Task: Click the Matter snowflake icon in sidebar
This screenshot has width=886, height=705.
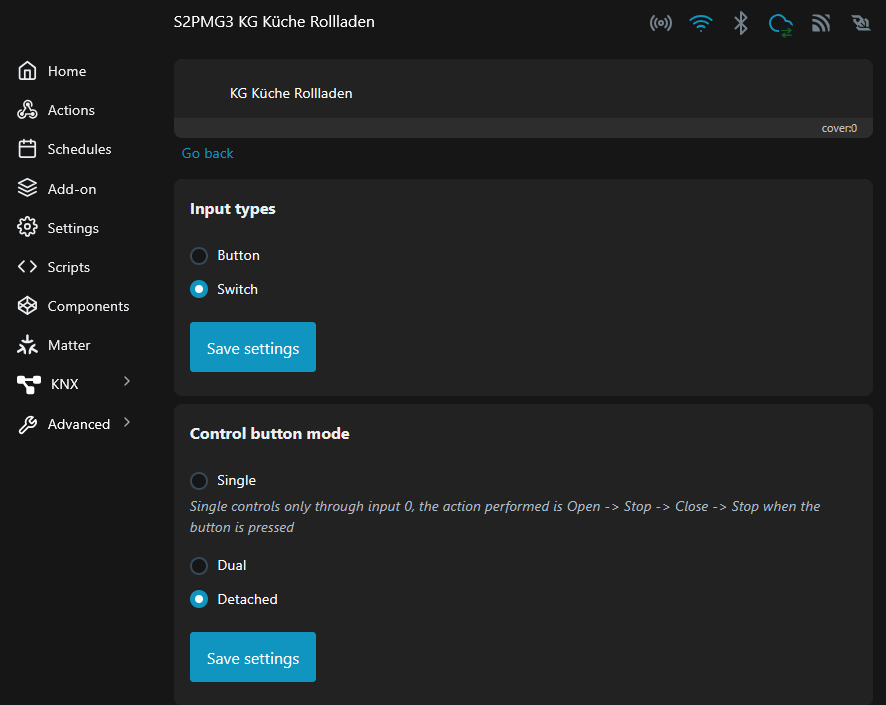Action: pyautogui.click(x=28, y=345)
